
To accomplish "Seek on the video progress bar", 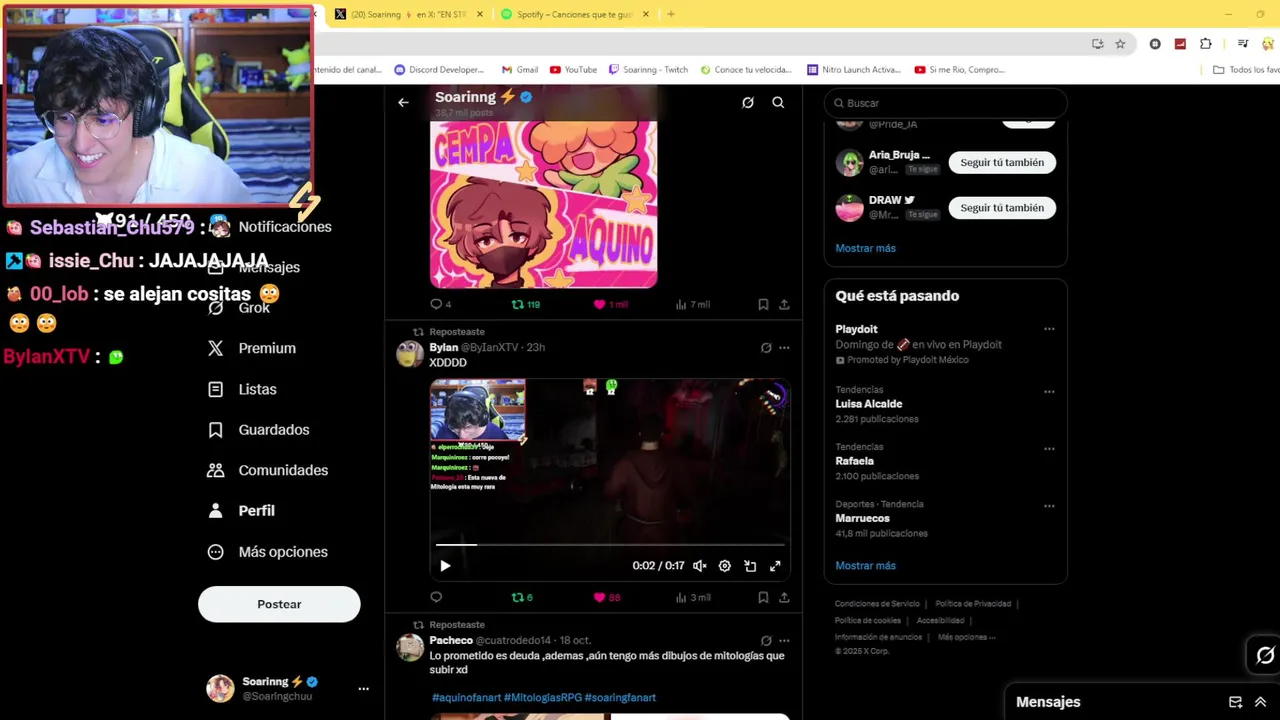I will tap(610, 545).
